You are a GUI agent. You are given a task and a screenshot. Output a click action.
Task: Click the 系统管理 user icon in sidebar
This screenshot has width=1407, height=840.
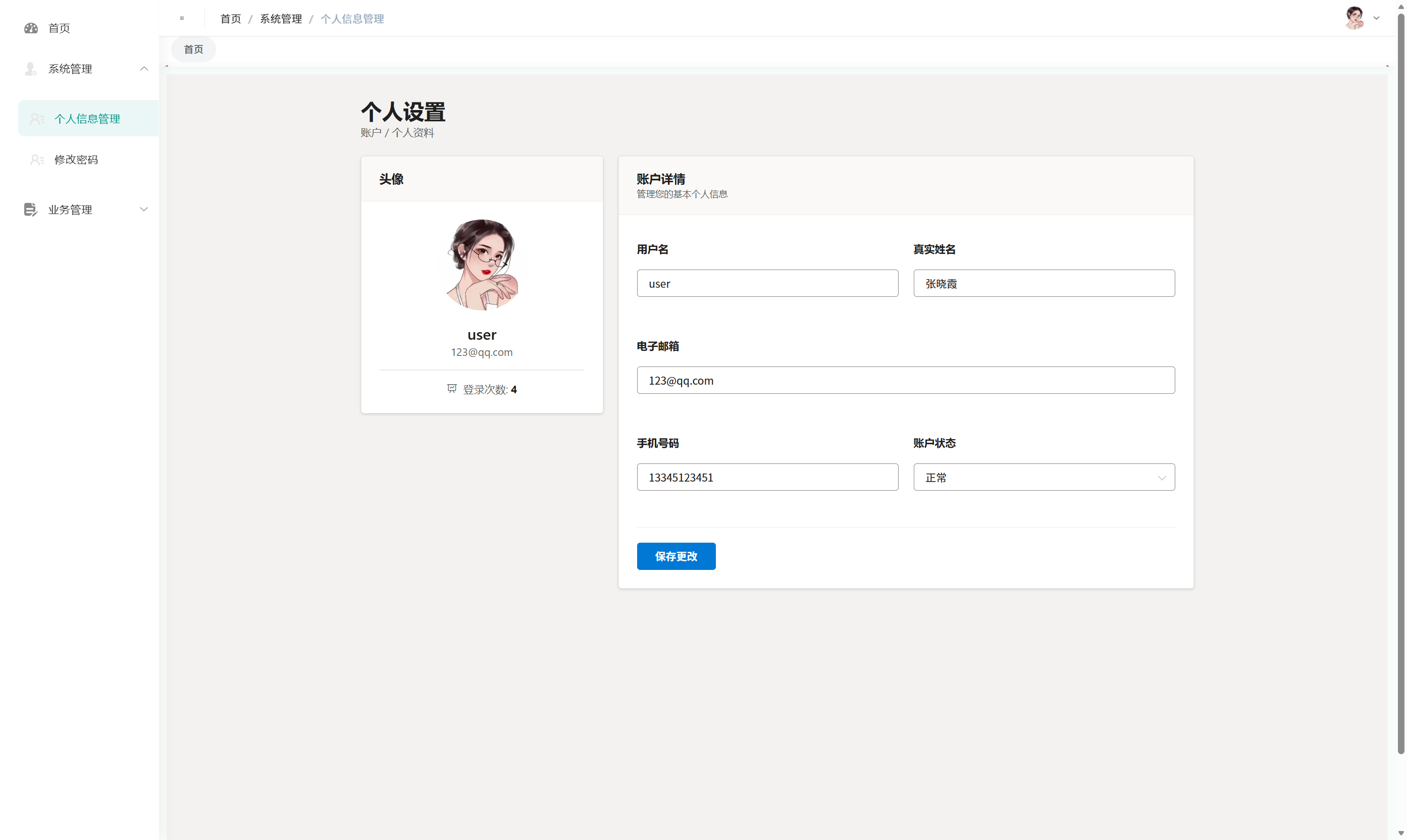(x=31, y=69)
